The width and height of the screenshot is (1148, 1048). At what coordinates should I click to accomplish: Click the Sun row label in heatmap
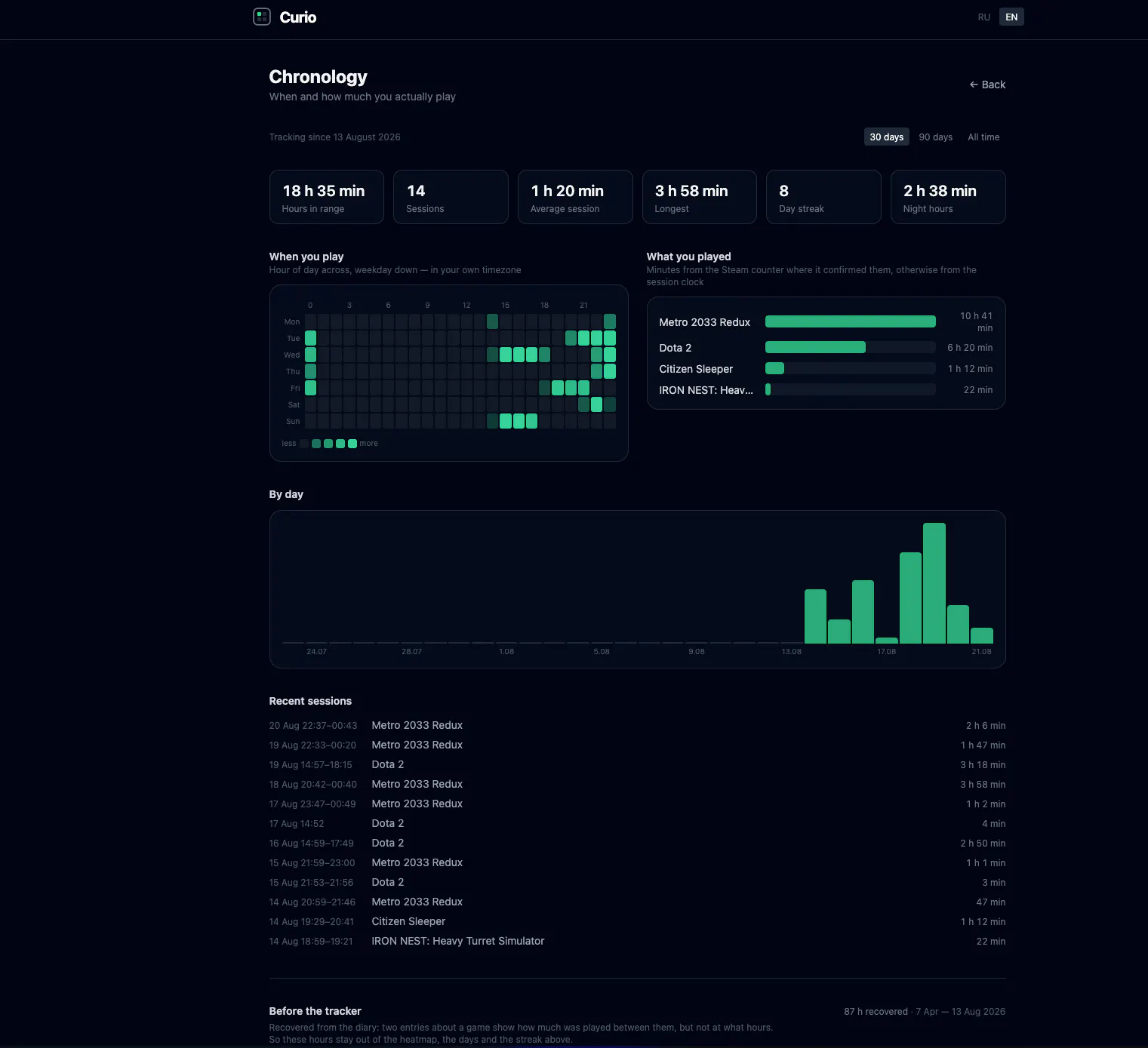[x=293, y=422]
